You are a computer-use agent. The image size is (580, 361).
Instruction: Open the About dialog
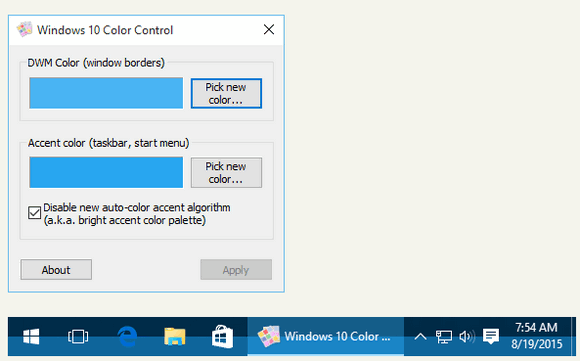[56, 270]
